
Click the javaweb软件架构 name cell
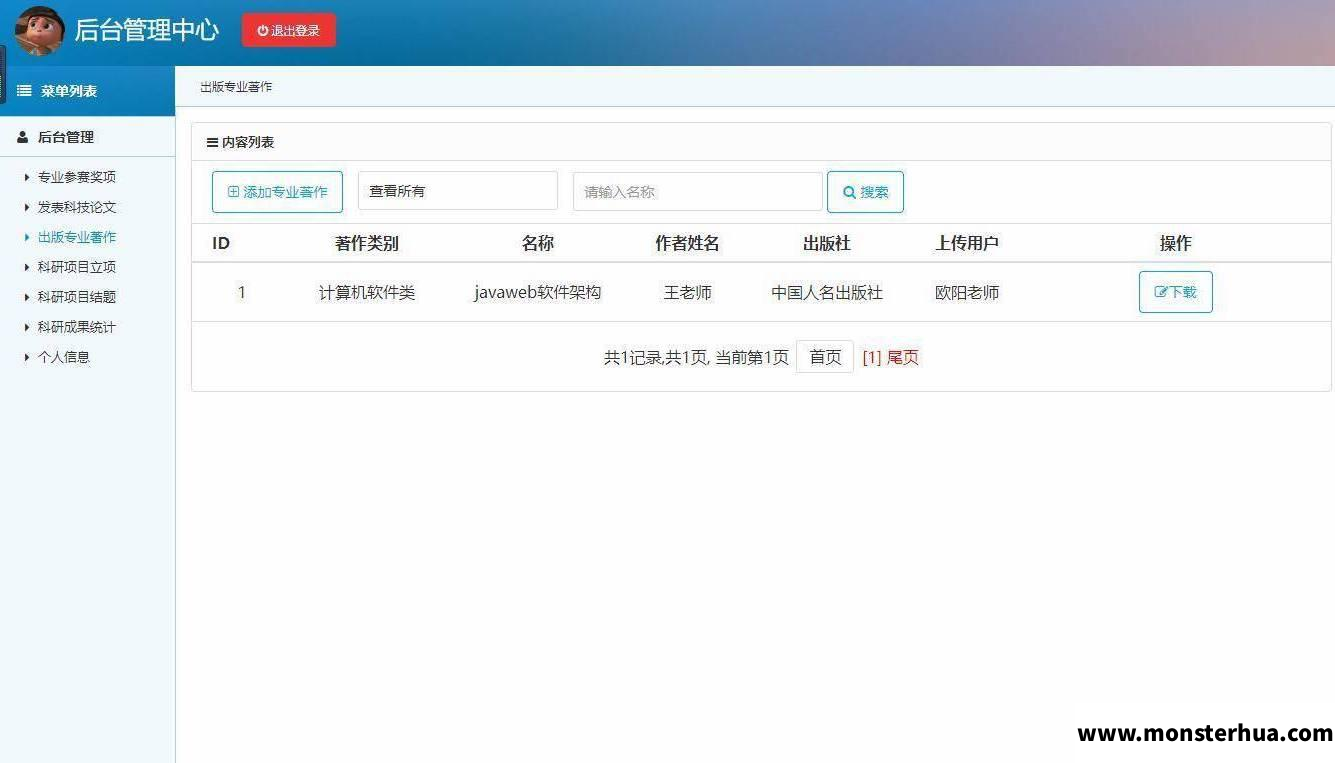point(538,293)
